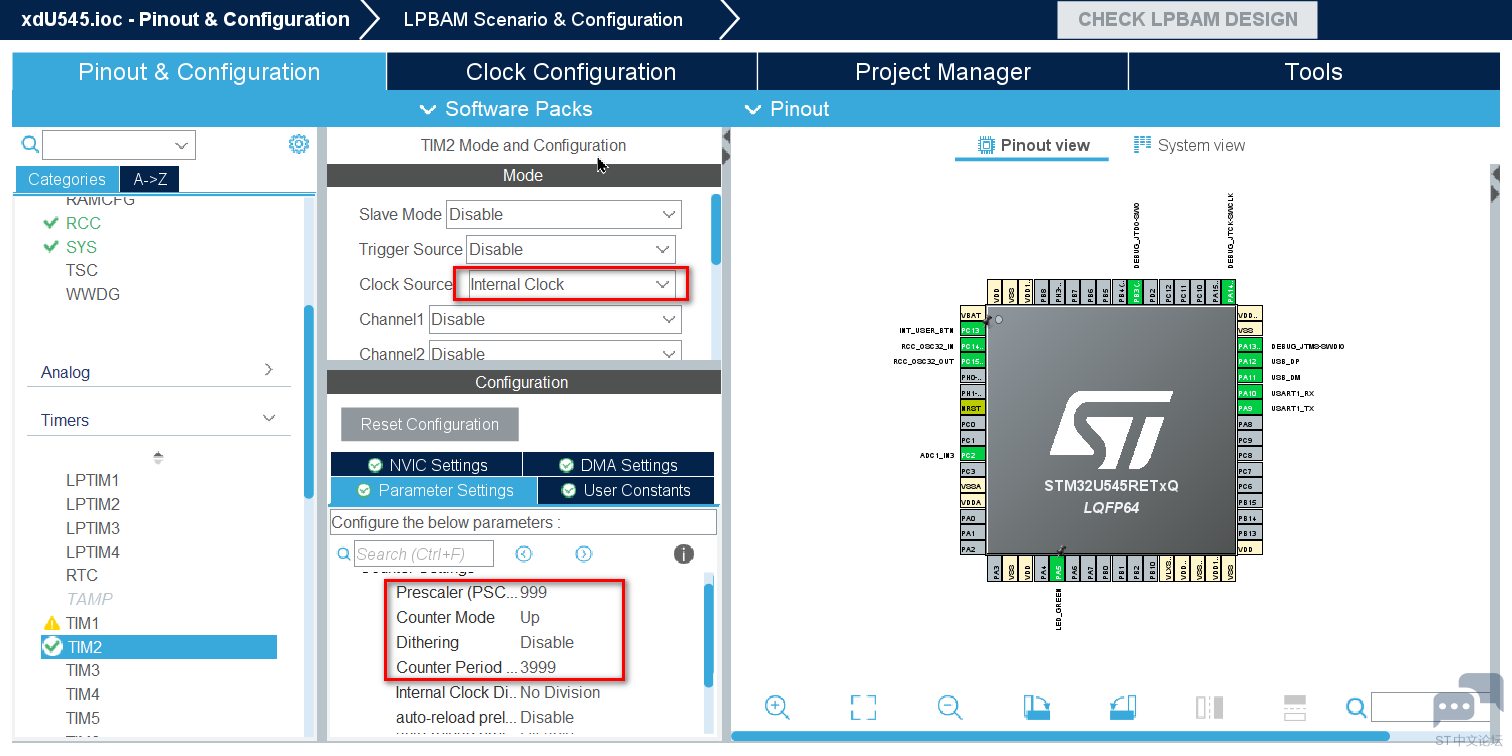Click the parameter Search (Ctrl+F) field

[x=424, y=554]
